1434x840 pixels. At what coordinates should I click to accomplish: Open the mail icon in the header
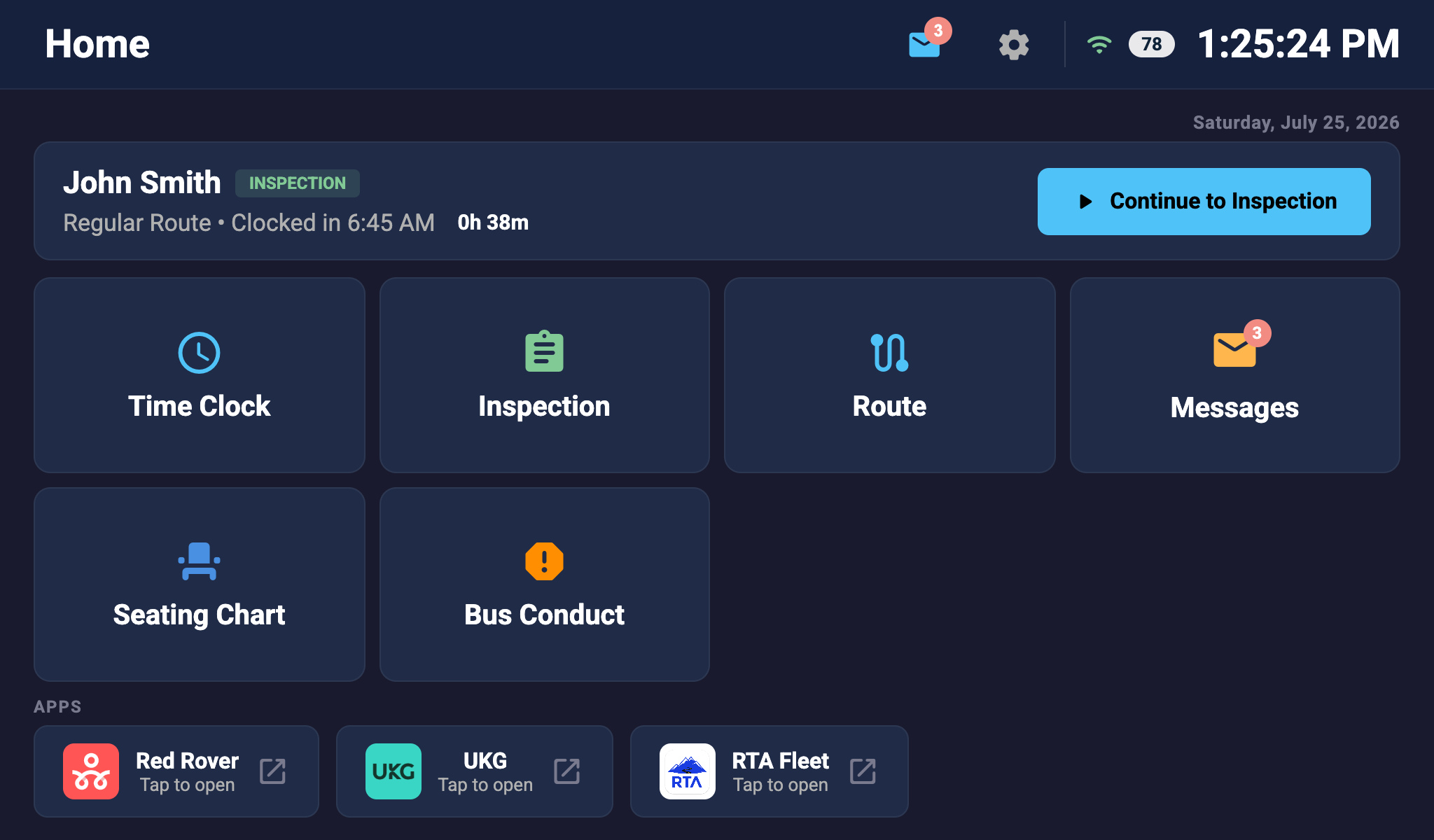pyautogui.click(x=924, y=45)
